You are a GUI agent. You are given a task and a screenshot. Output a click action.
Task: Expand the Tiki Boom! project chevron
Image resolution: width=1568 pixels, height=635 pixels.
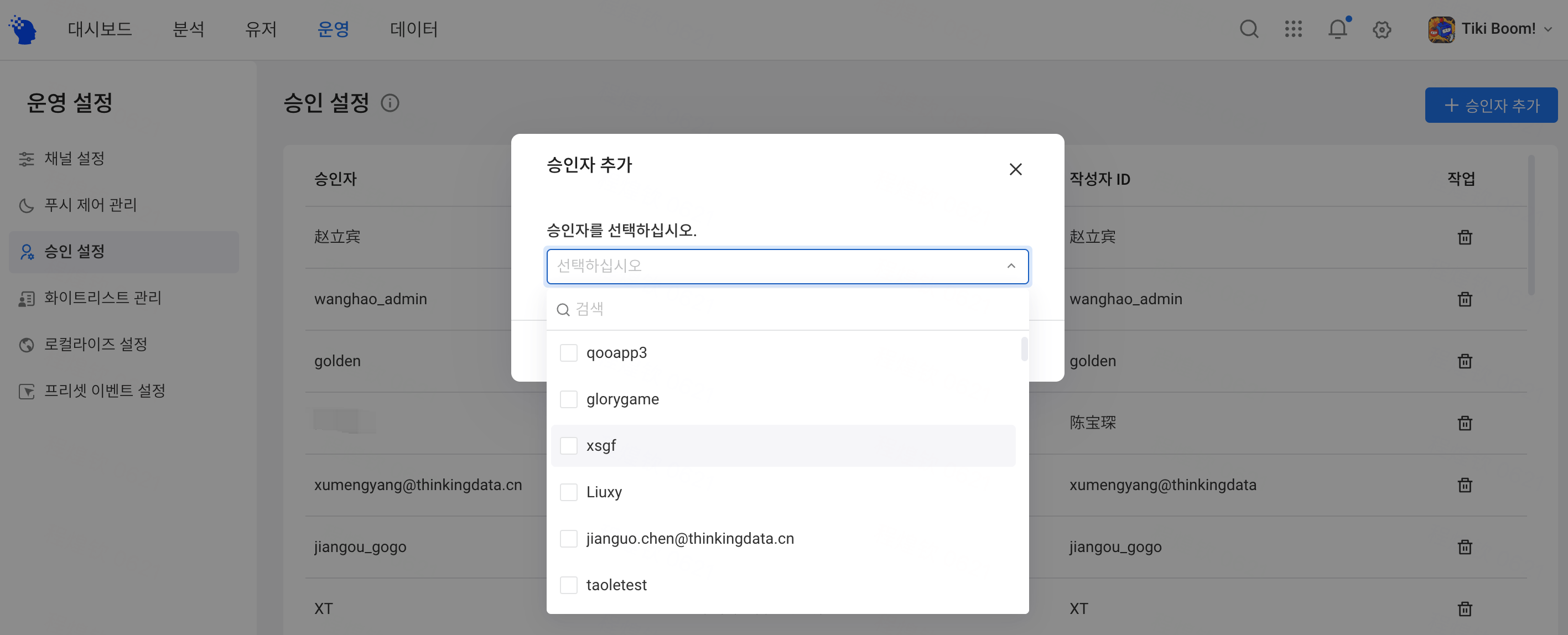(1548, 29)
